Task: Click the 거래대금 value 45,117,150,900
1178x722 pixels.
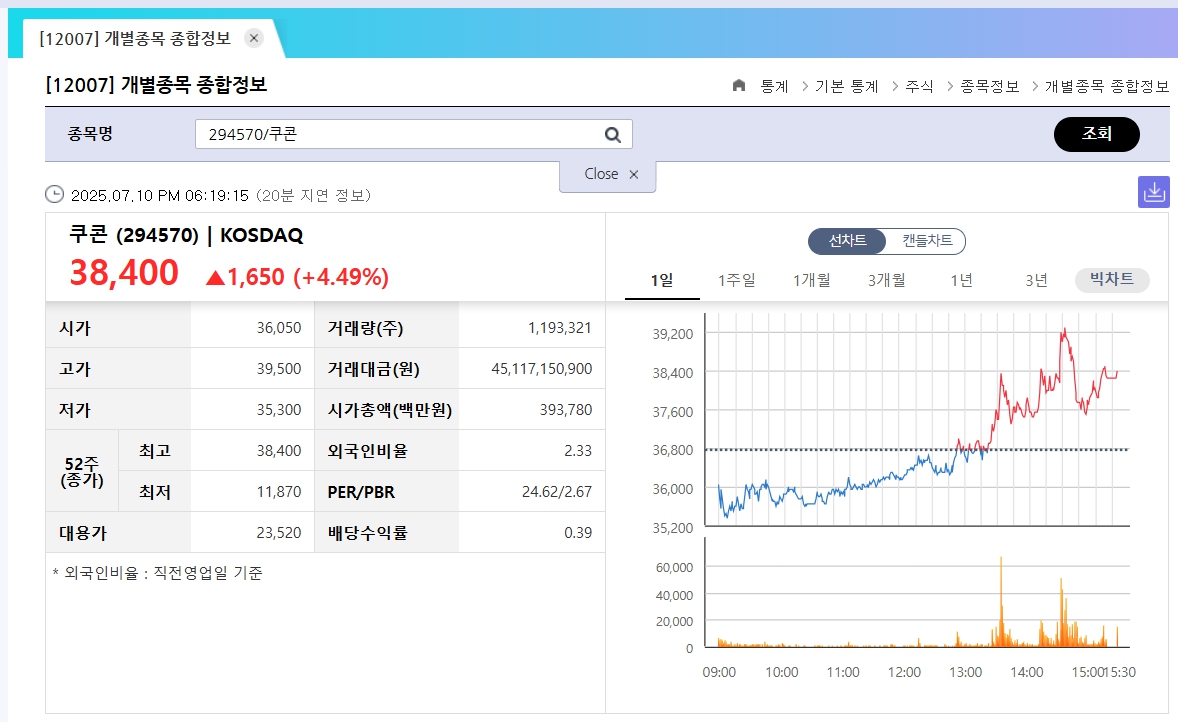Action: [542, 369]
